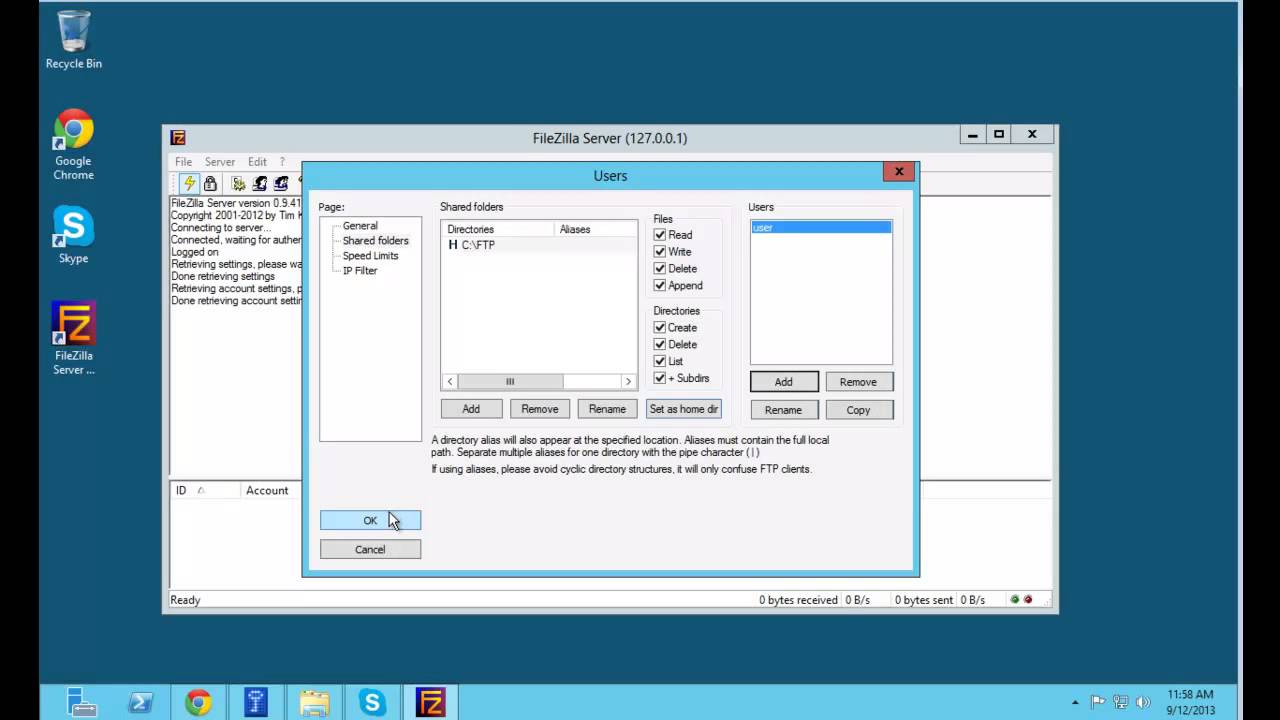1280x720 pixels.
Task: Select the Skype desktop shortcut
Action: point(74,235)
